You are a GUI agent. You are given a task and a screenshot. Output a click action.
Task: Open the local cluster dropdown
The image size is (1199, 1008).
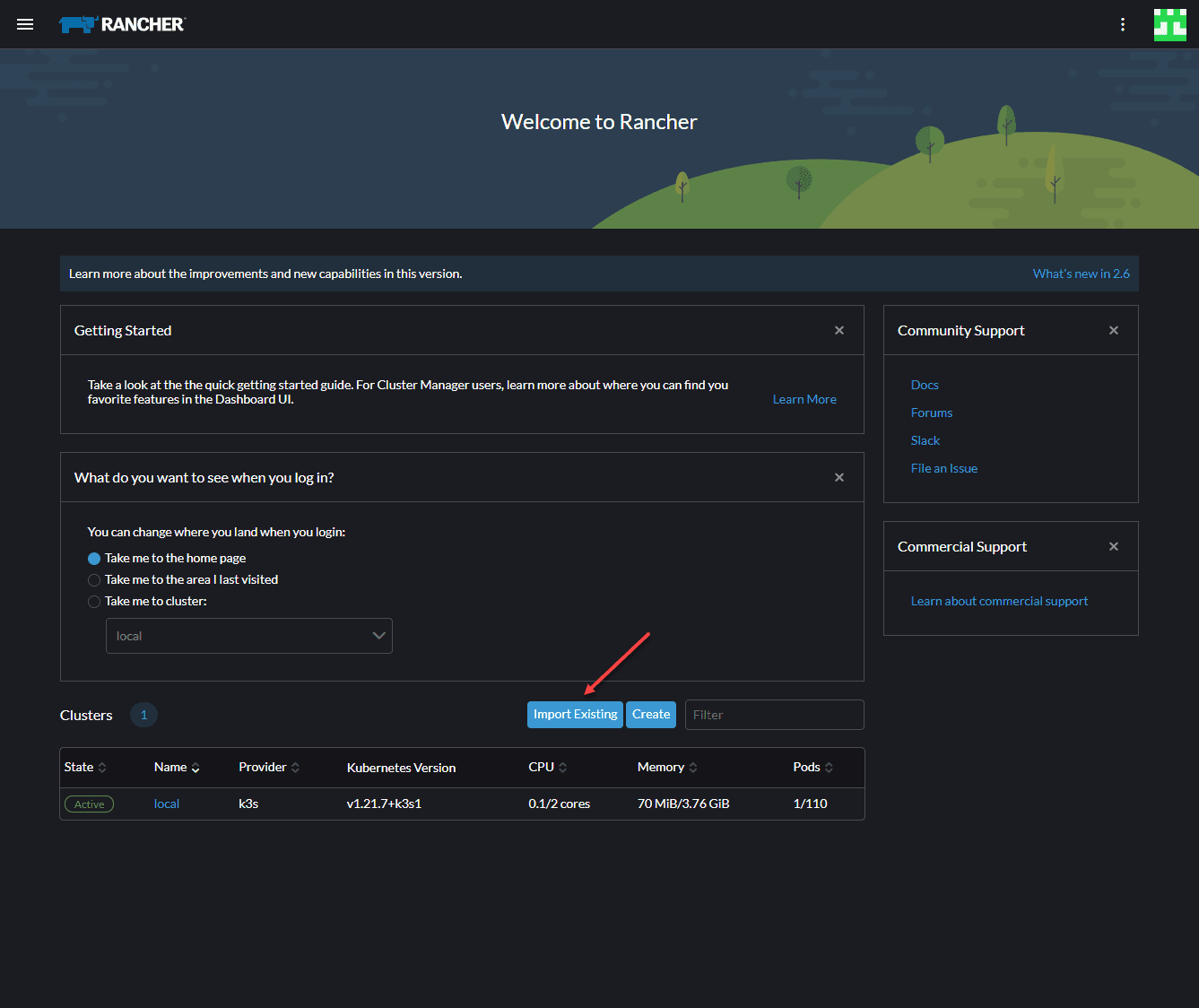[249, 636]
